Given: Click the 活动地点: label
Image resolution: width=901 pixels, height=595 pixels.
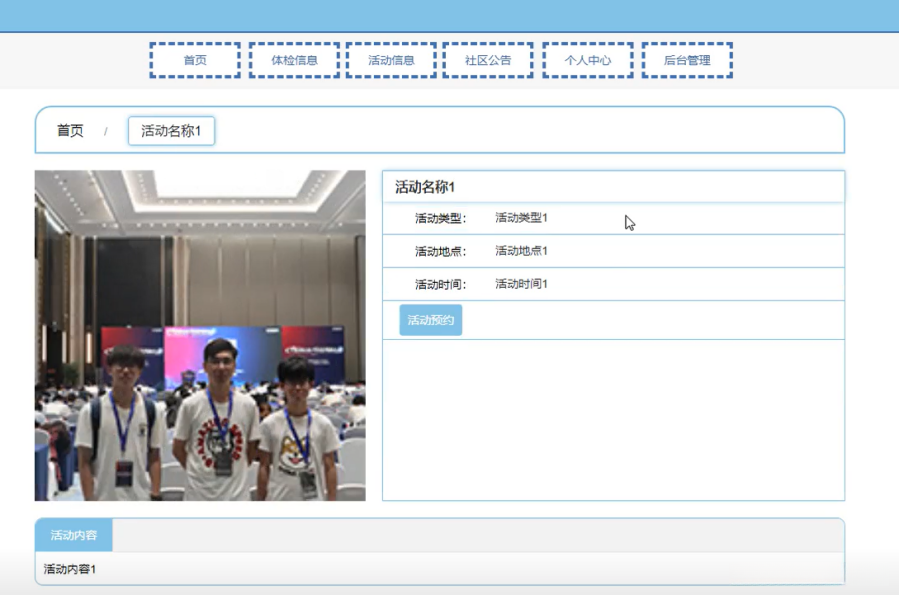Looking at the screenshot, I should click(x=441, y=251).
